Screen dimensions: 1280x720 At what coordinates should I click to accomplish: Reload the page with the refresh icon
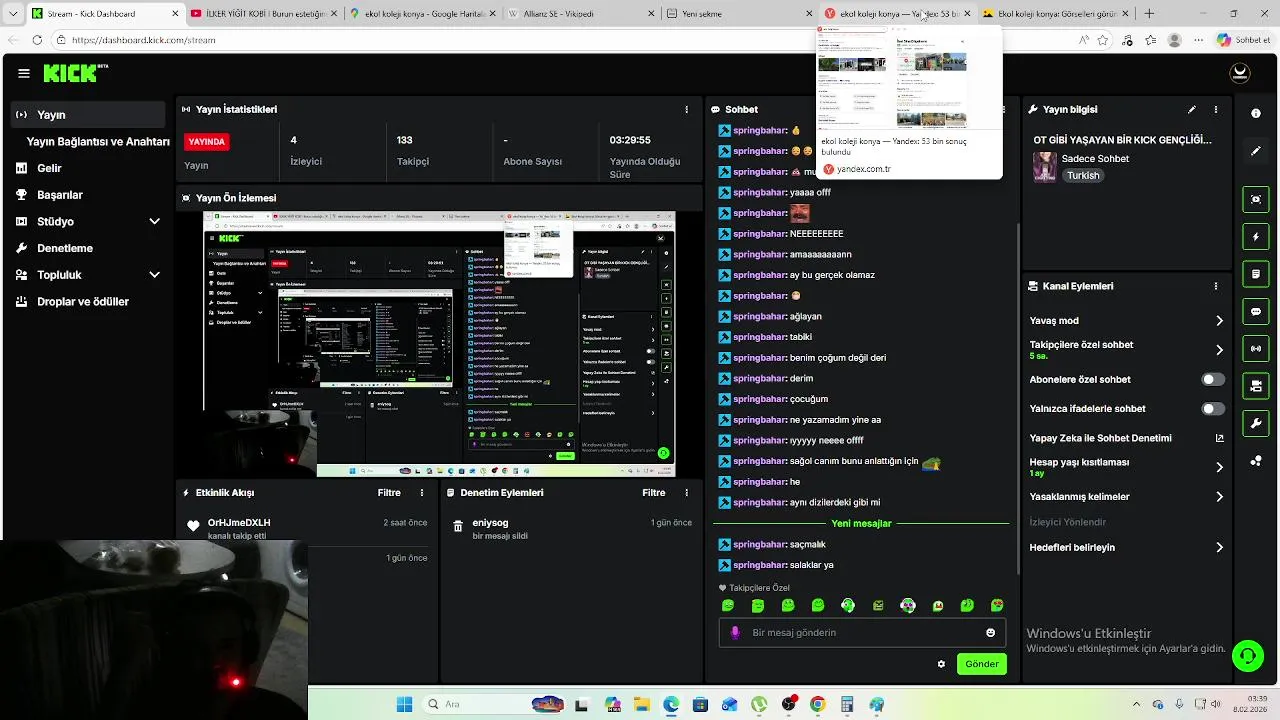[x=37, y=40]
